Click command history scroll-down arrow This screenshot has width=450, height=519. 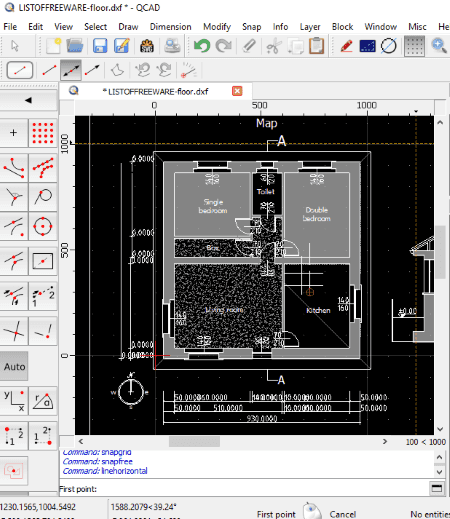[439, 472]
